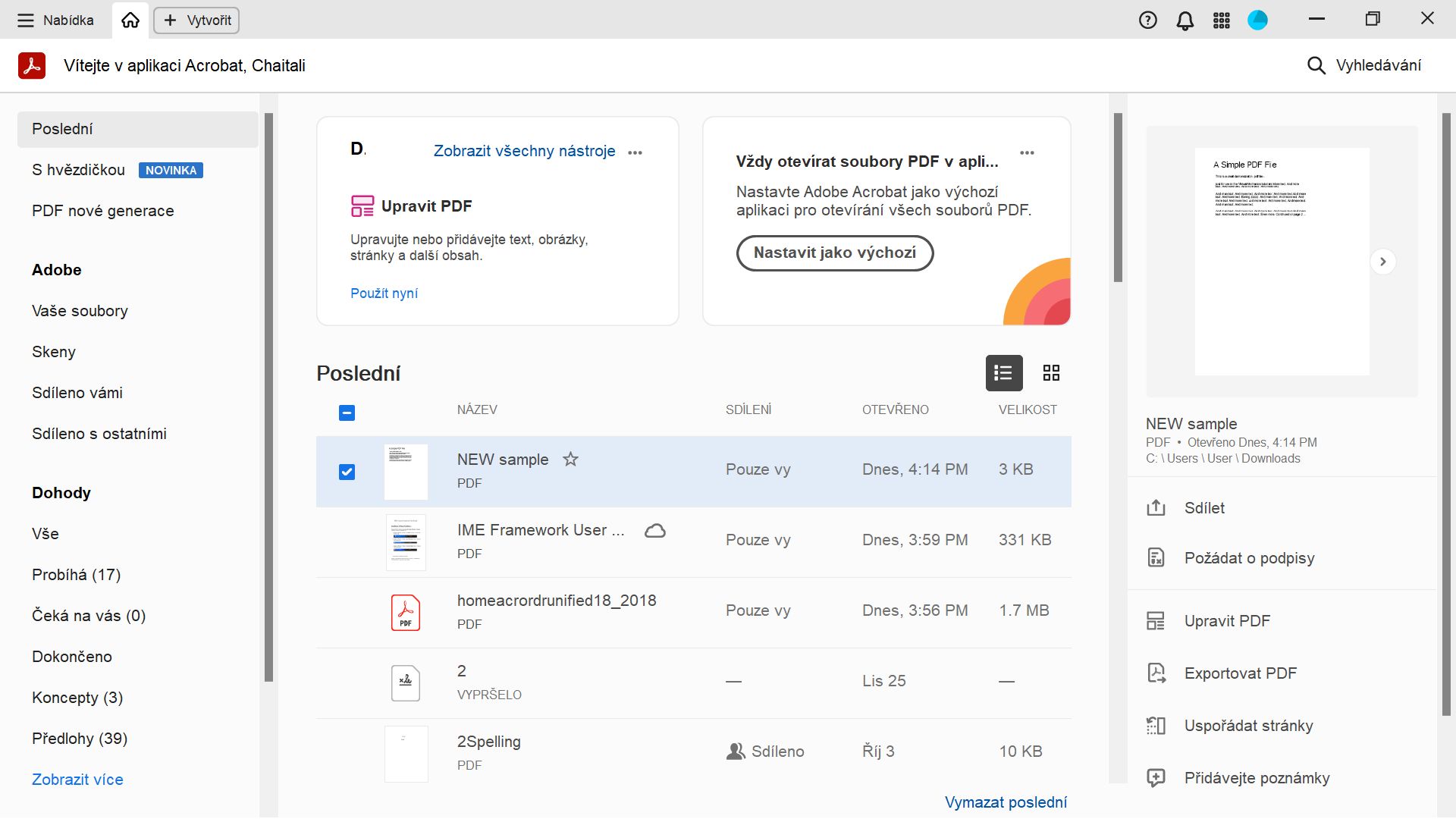Click the file list vertical scrollbar

(1118, 197)
